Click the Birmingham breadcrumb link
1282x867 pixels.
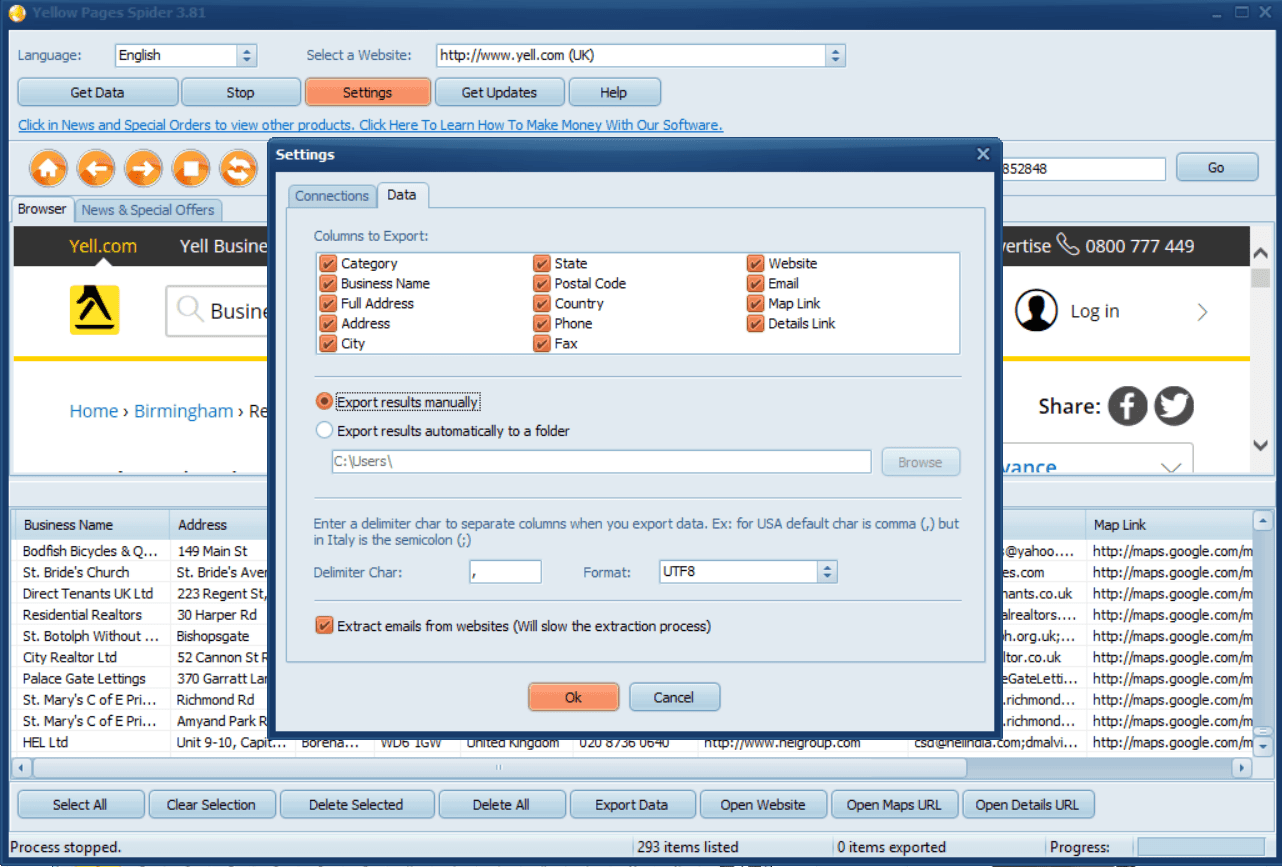(183, 411)
